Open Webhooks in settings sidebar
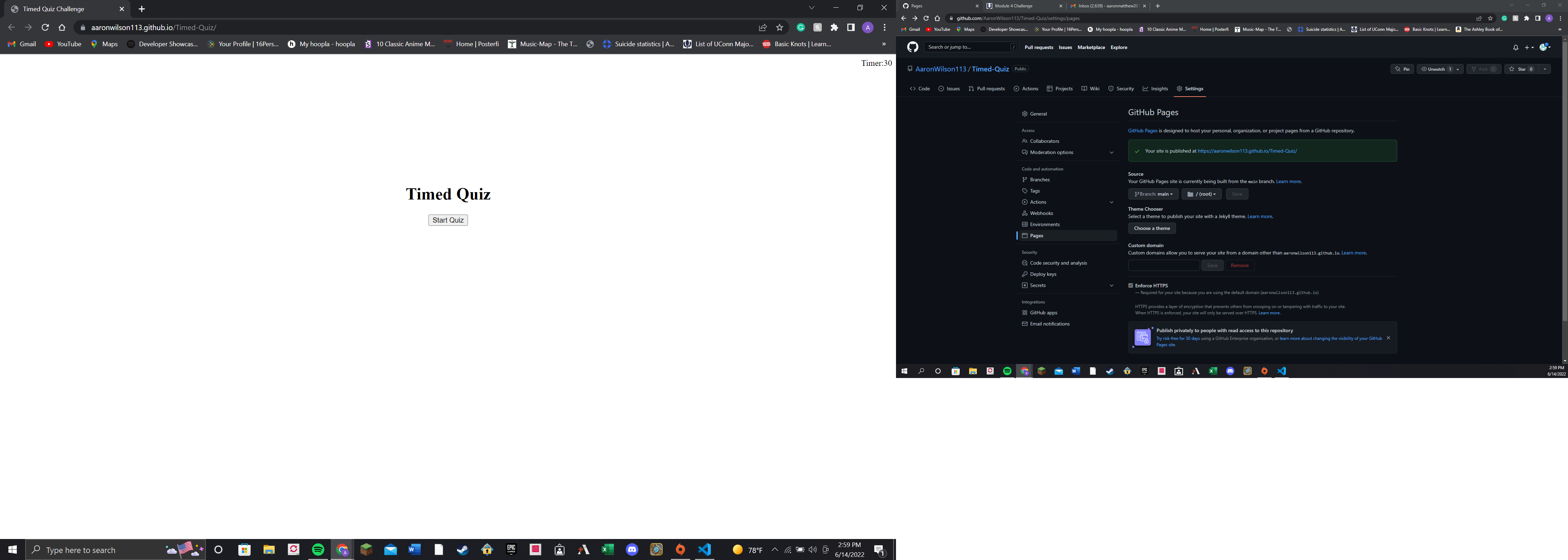This screenshot has width=1568, height=560. pos(1042,213)
